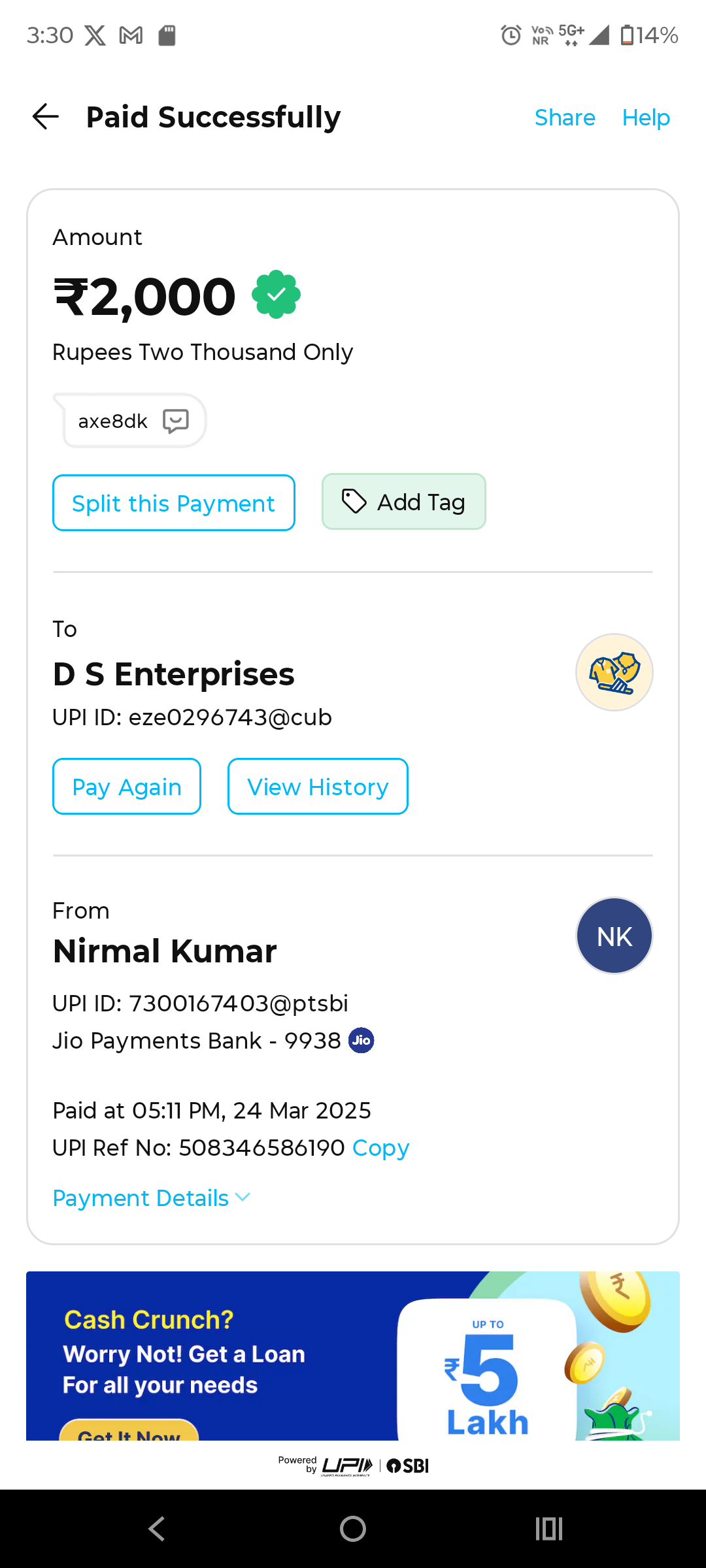Image resolution: width=706 pixels, height=1568 pixels.
Task: Tap the NK profile avatar
Action: tap(614, 936)
